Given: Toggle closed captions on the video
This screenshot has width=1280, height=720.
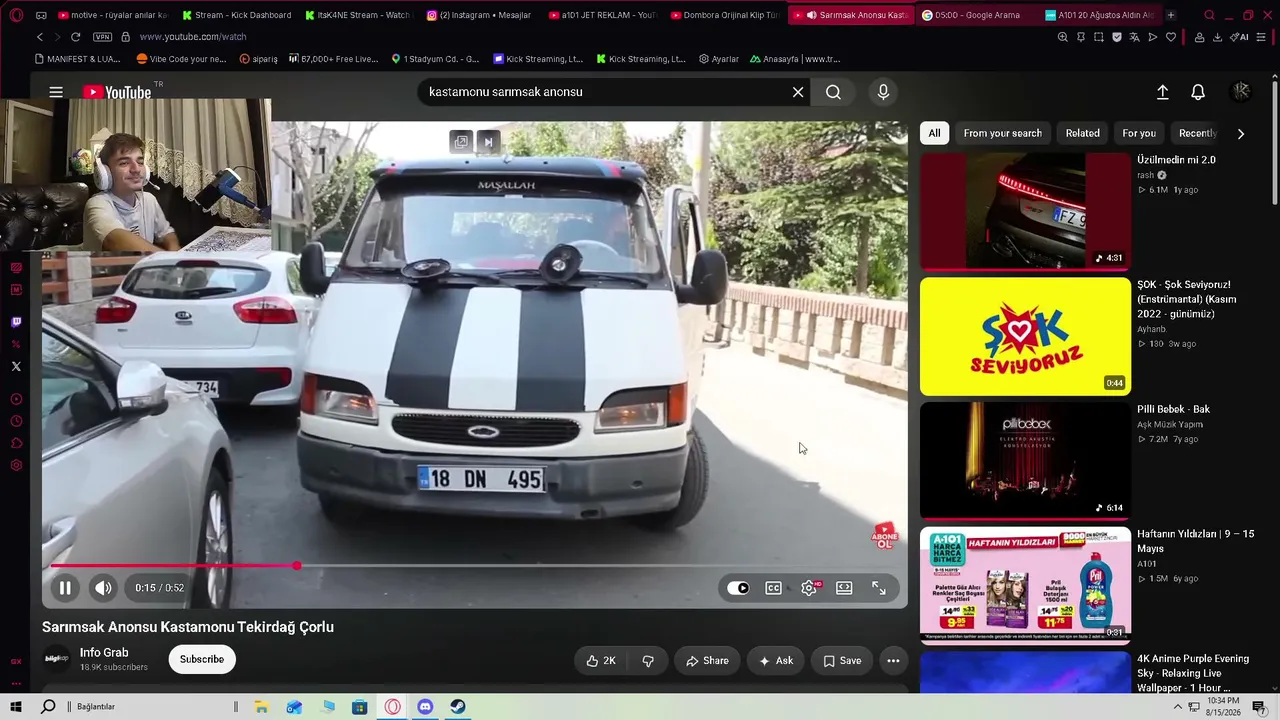Looking at the screenshot, I should pyautogui.click(x=773, y=588).
